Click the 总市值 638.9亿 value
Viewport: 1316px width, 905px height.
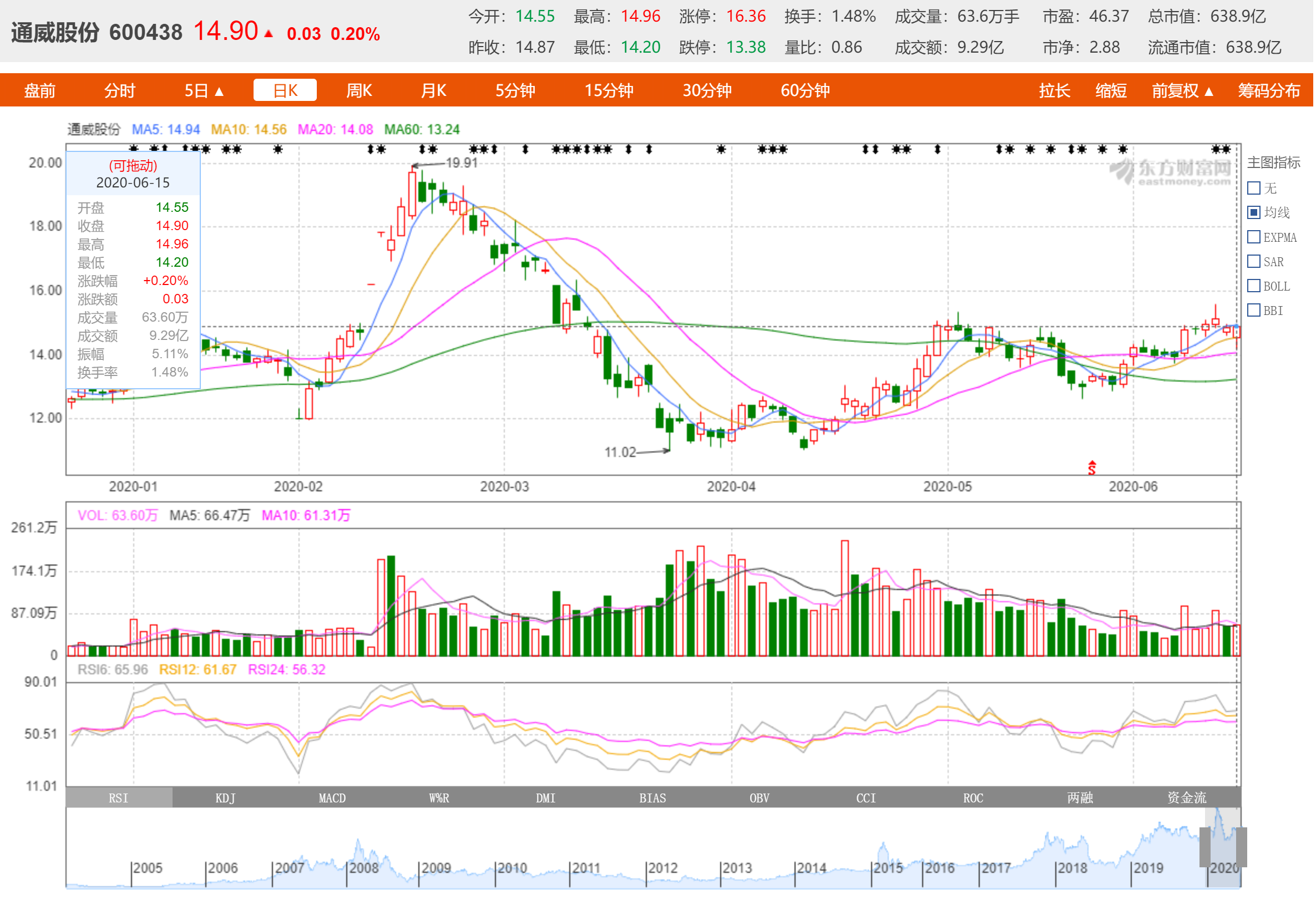tap(1238, 16)
